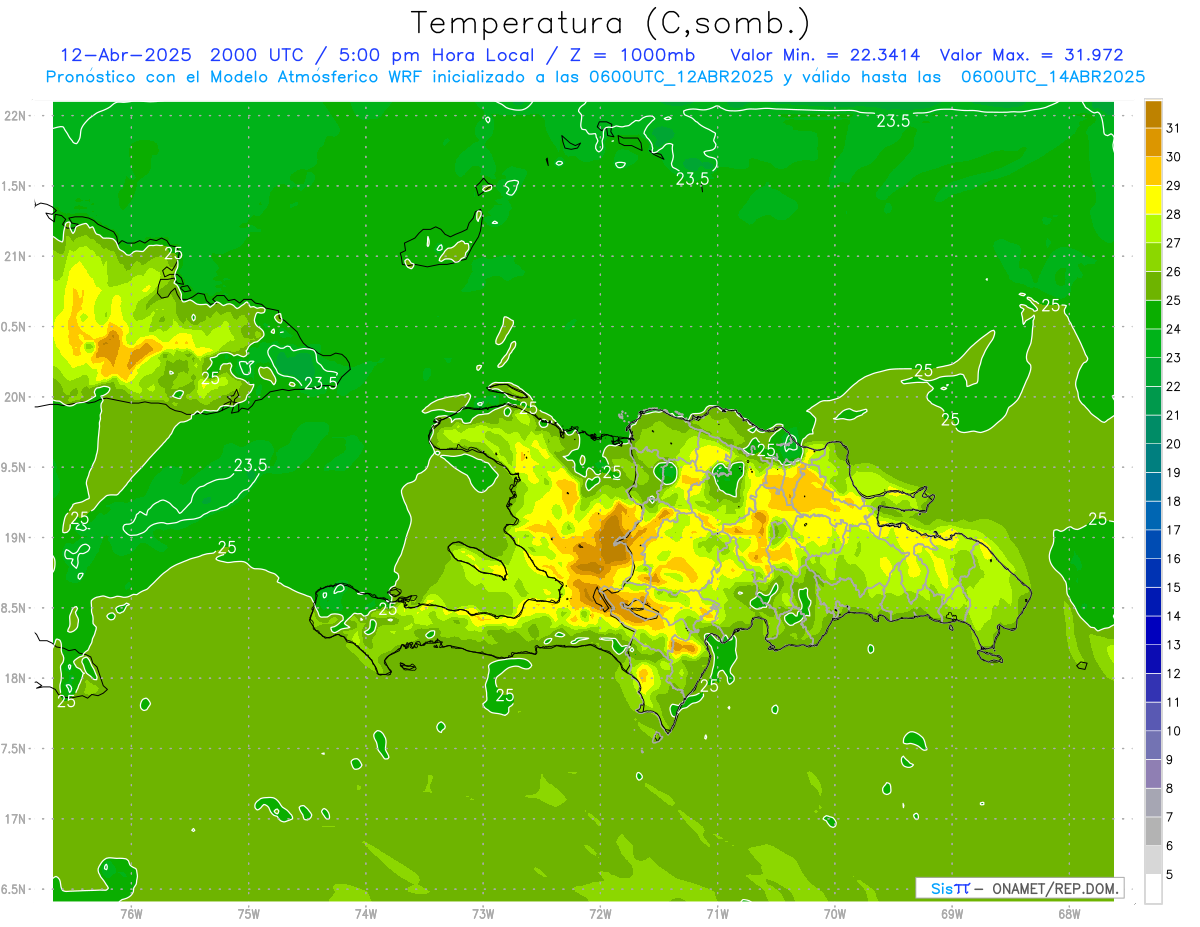
Task: Select the date text "12-Abr-2025"
Action: click(x=125, y=55)
